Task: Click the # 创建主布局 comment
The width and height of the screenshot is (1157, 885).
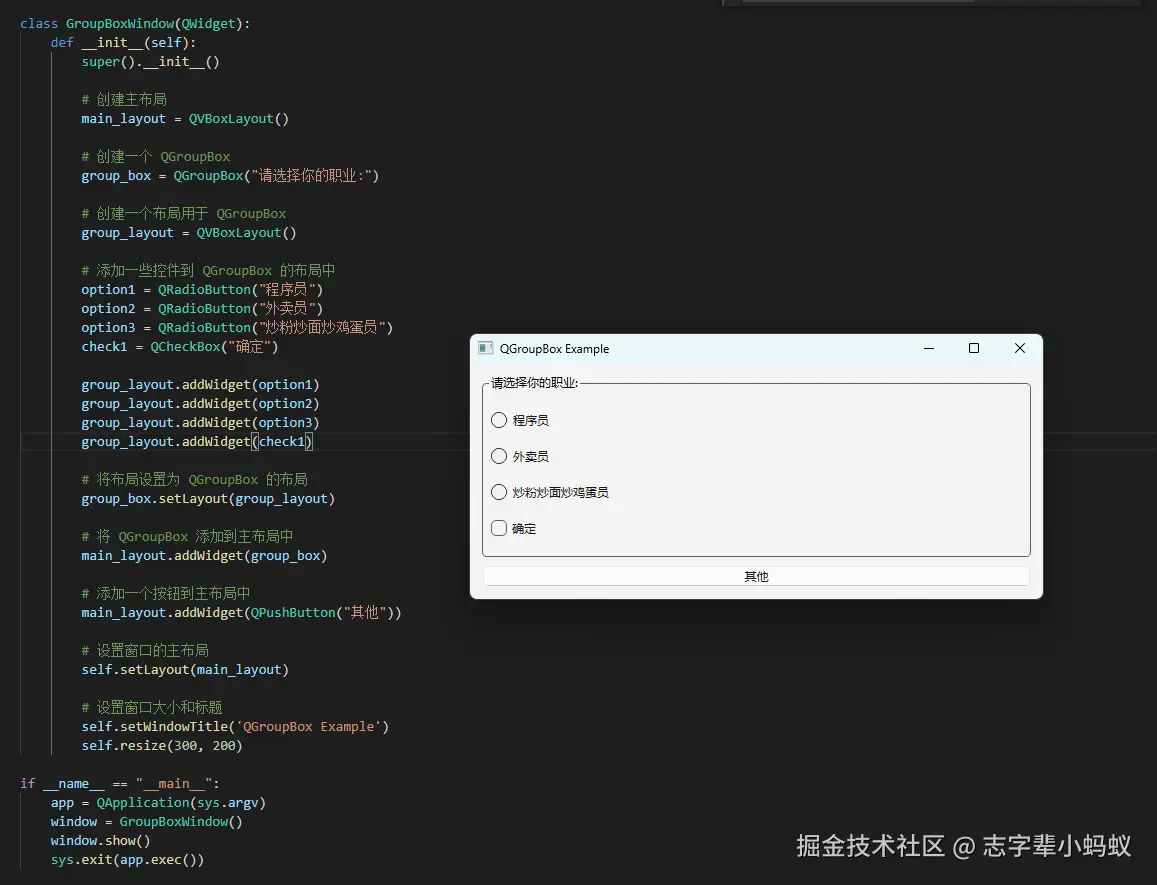Action: click(x=124, y=100)
